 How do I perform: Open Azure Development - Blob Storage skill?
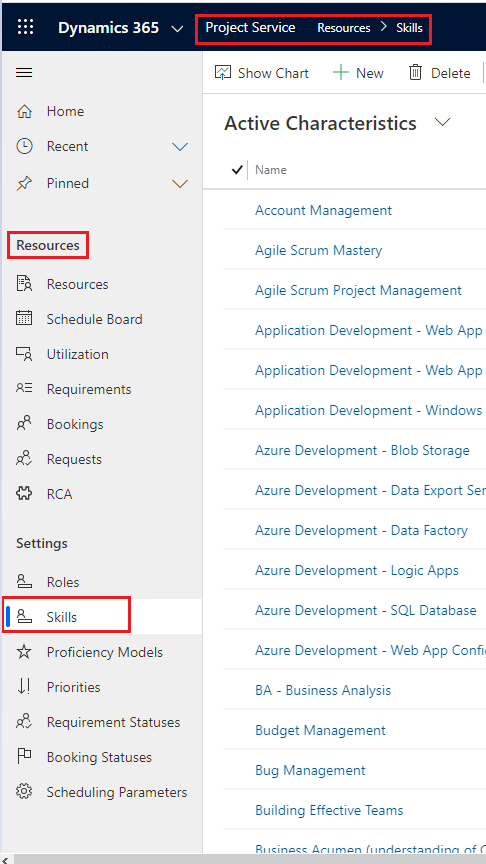pos(362,450)
